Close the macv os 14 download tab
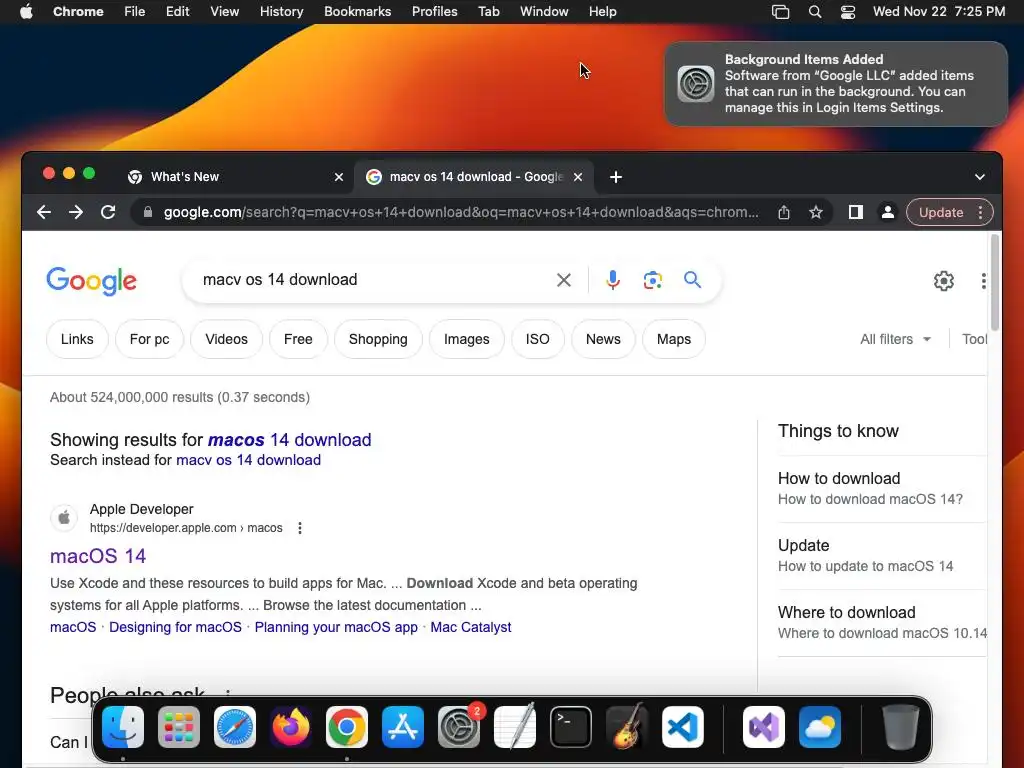The height and width of the screenshot is (768, 1024). click(577, 177)
